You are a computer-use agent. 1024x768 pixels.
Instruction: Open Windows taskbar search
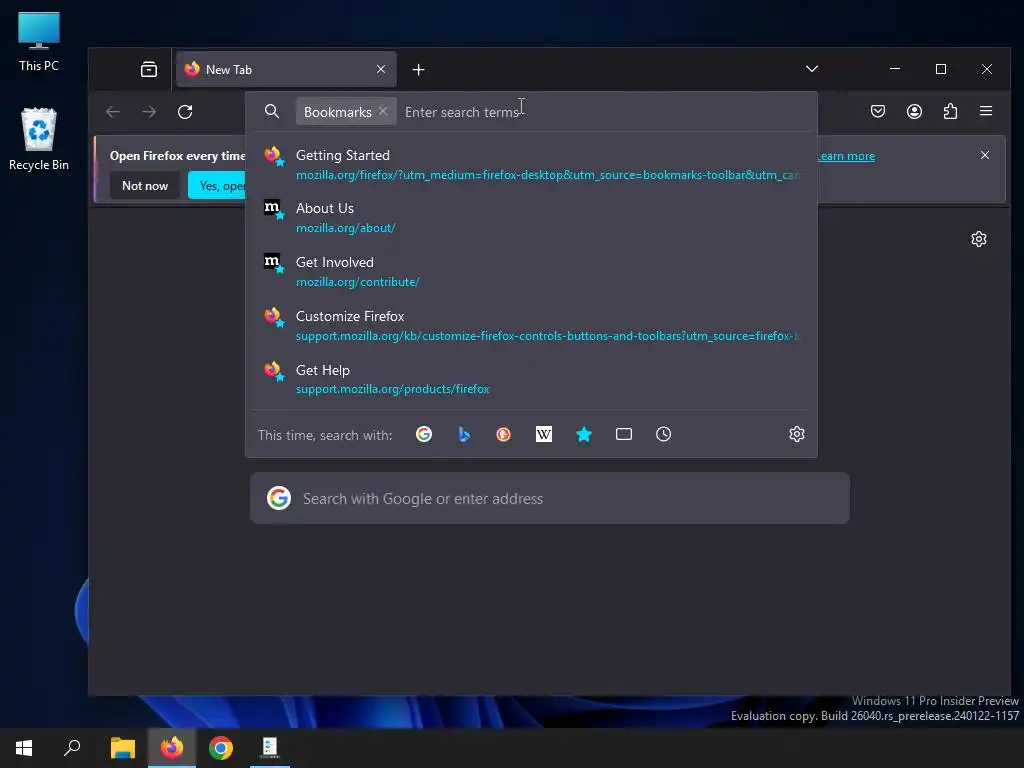coord(72,748)
